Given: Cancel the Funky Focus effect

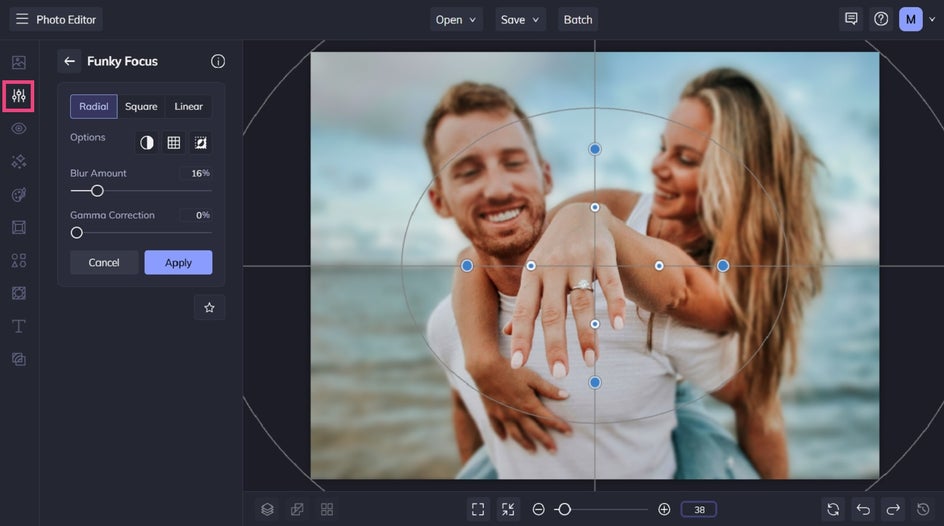Looking at the screenshot, I should click(x=104, y=262).
